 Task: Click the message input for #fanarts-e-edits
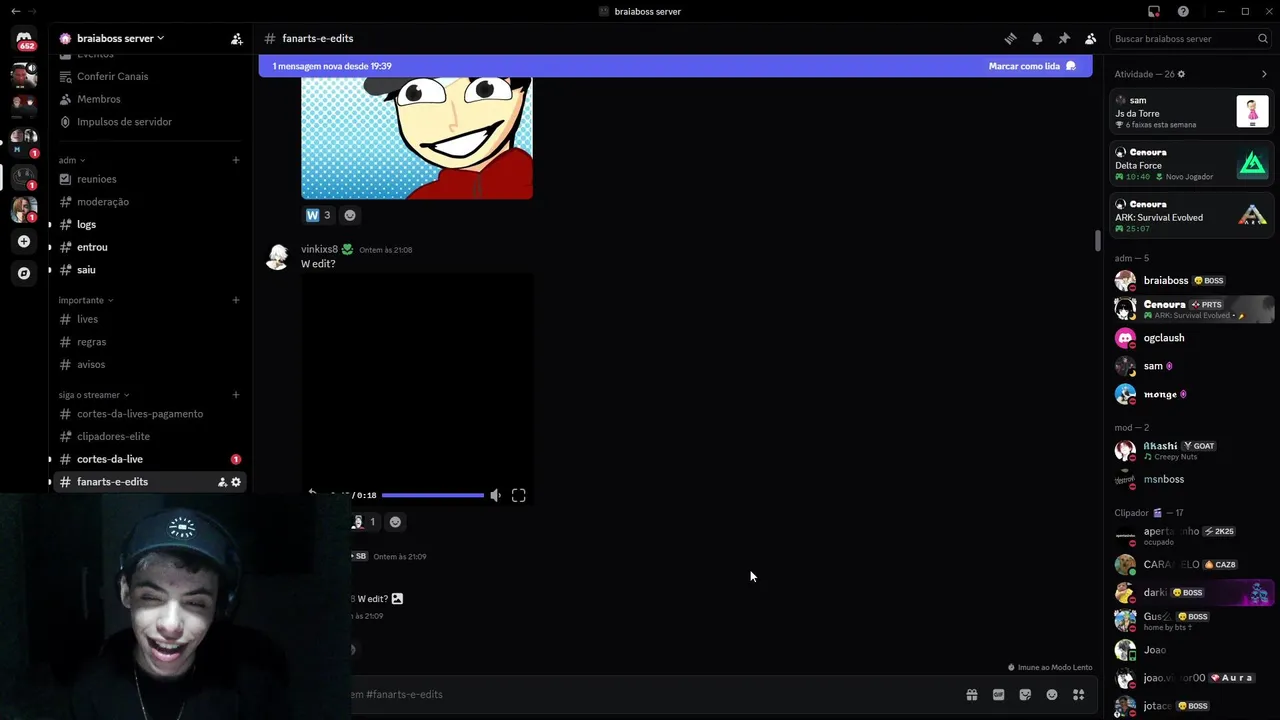[650, 694]
